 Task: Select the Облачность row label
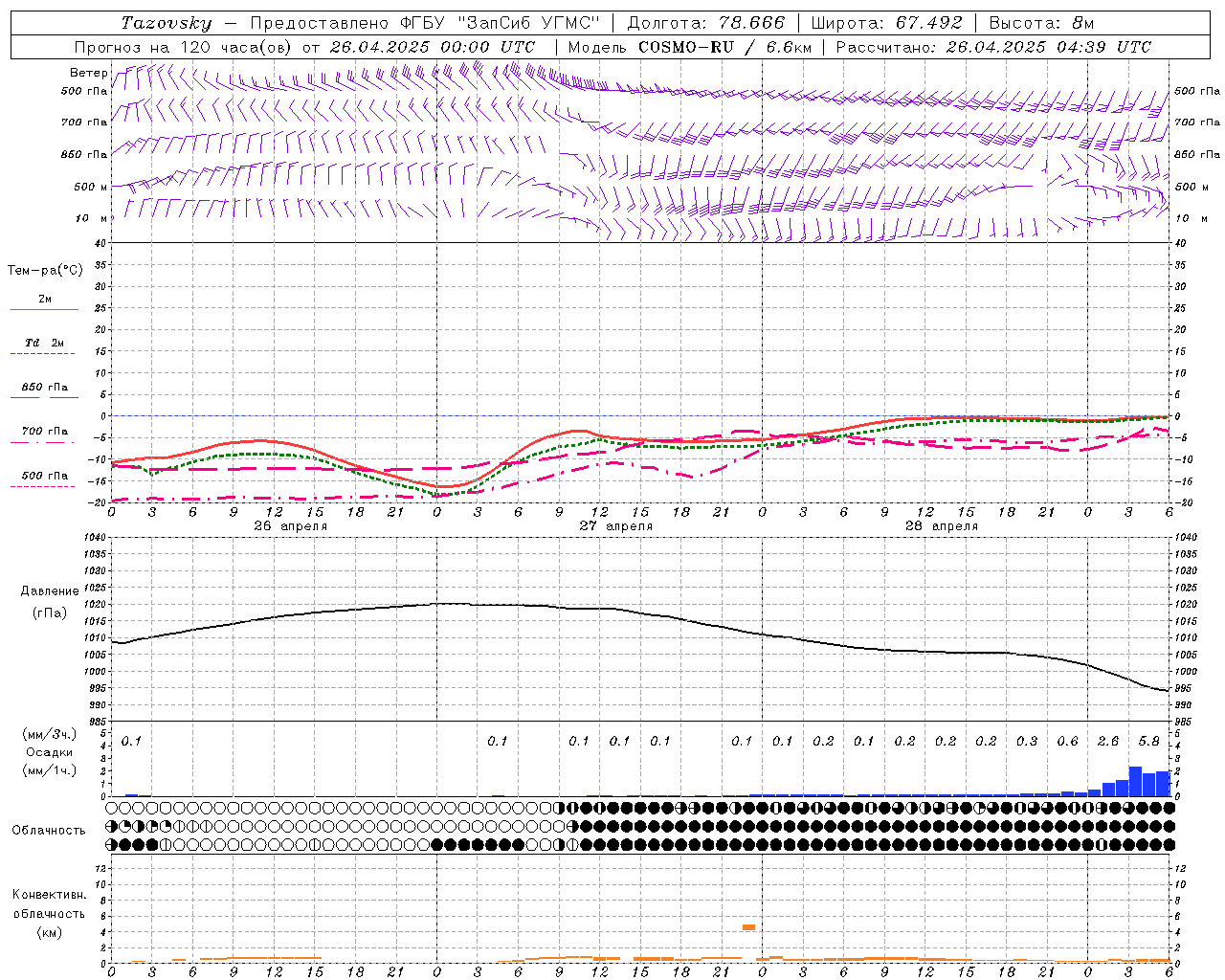[49, 831]
